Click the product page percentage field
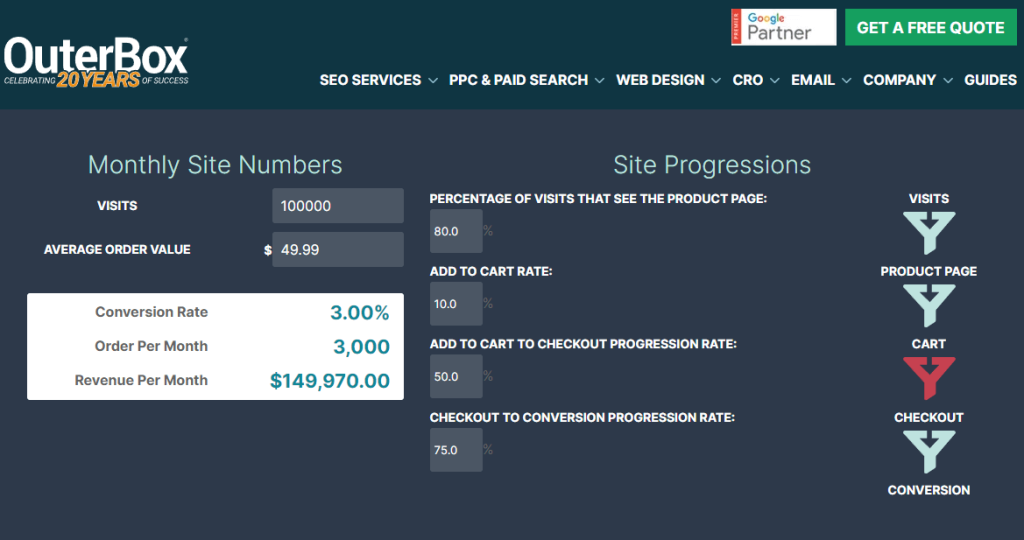Image resolution: width=1024 pixels, height=540 pixels. pos(456,231)
